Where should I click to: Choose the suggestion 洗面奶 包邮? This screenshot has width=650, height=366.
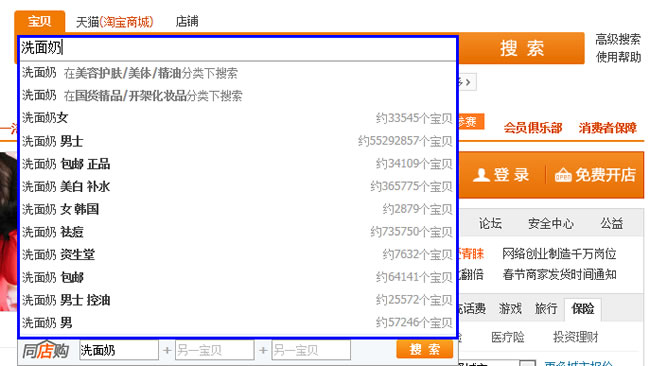click(x=238, y=277)
